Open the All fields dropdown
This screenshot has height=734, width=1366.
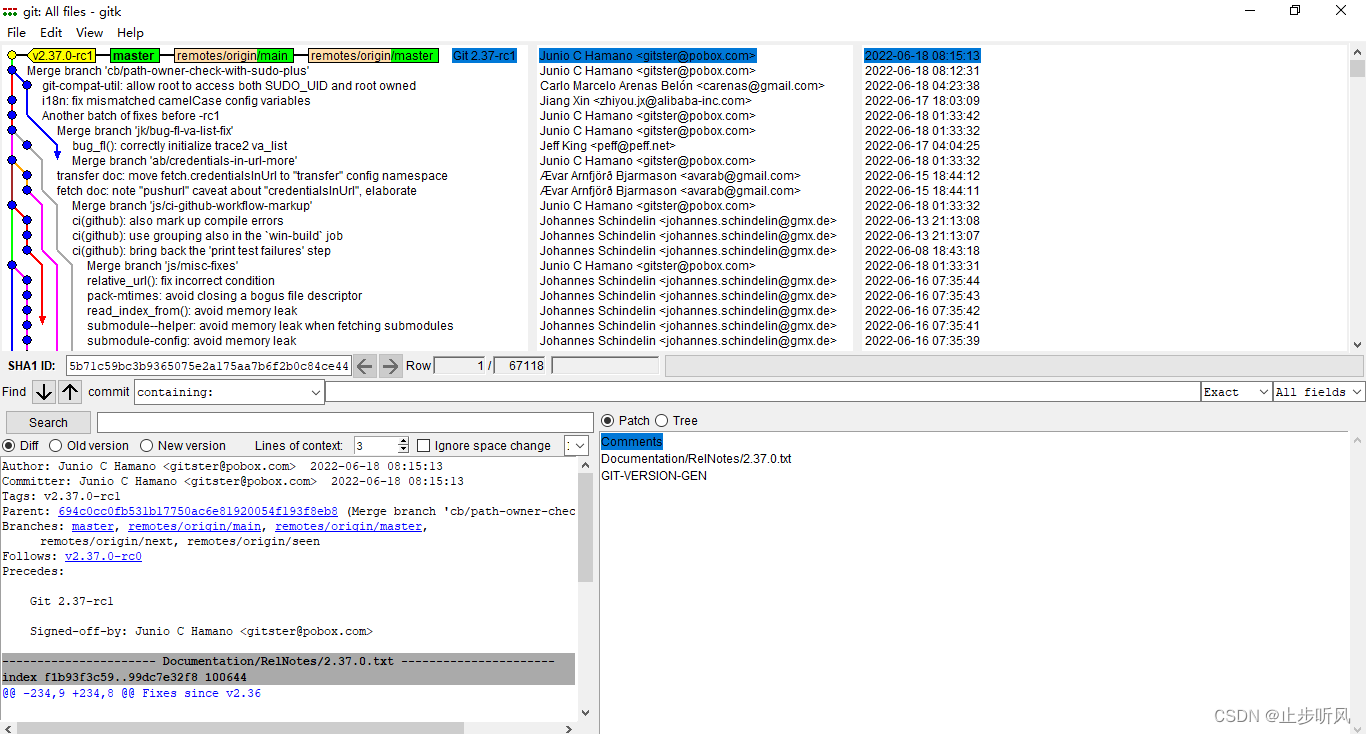point(1319,392)
